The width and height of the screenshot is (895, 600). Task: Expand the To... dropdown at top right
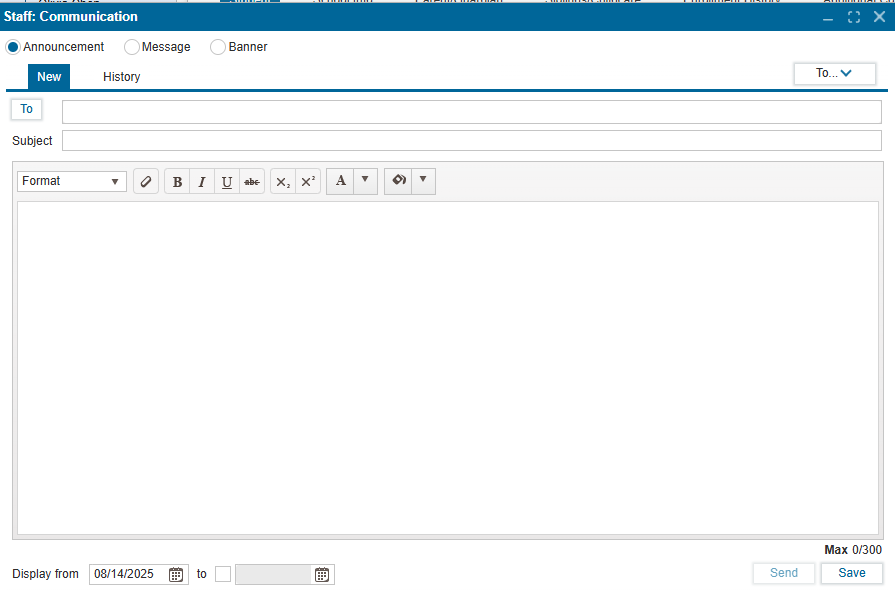(834, 73)
